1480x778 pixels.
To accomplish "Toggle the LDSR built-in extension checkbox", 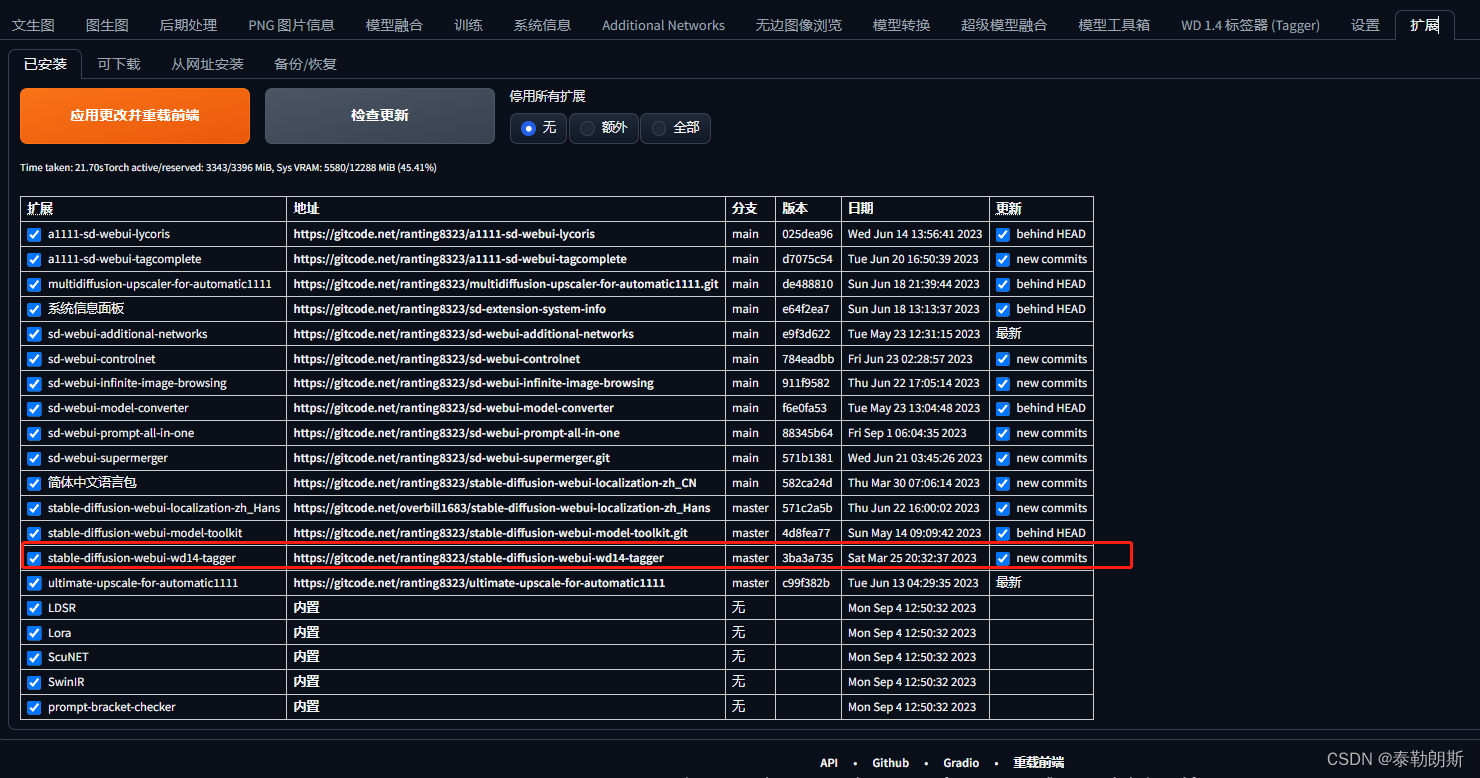I will click(x=35, y=608).
